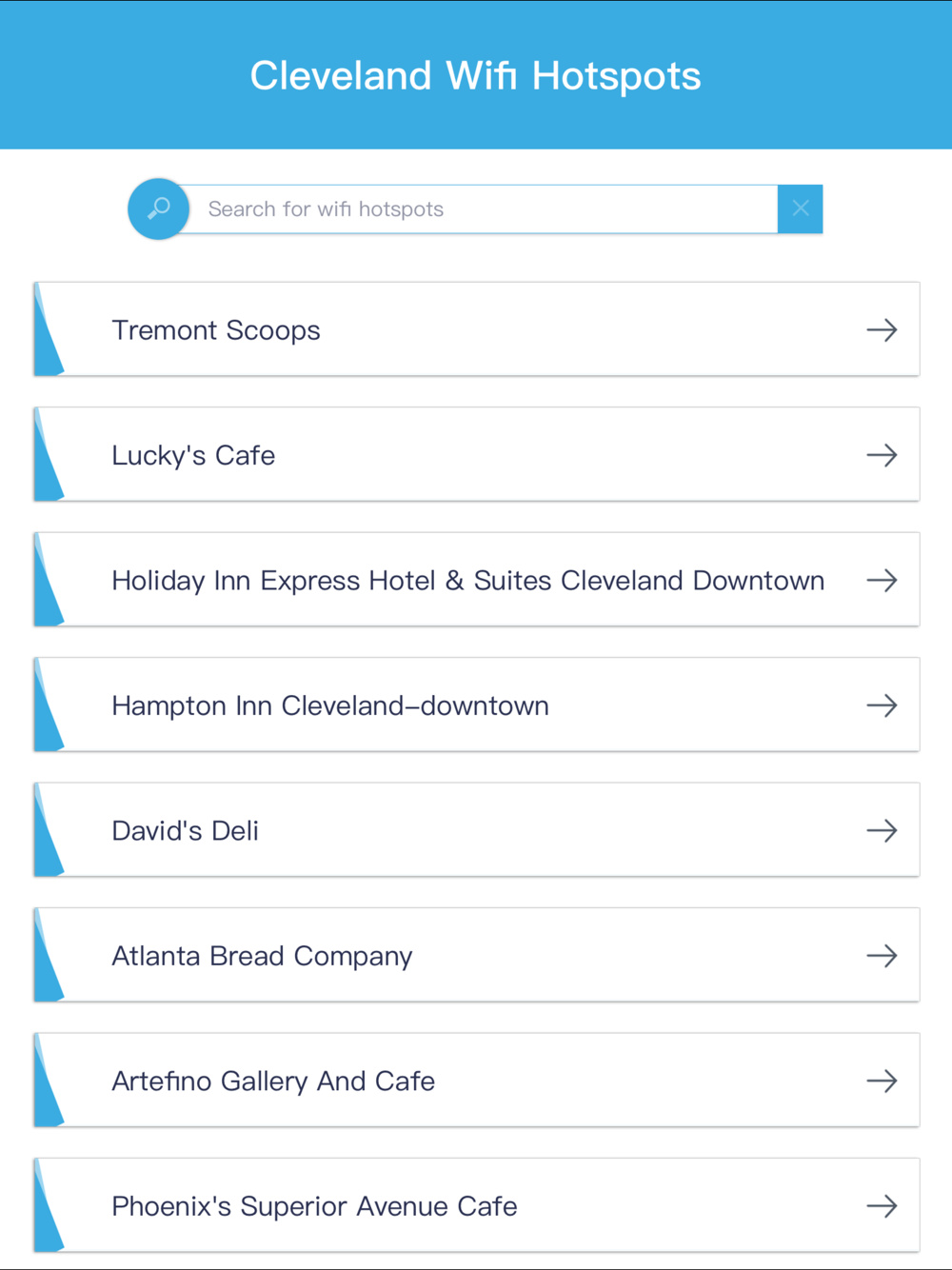
Task: Open Hampton Inn Cleveland-downtown listing
Action: tap(477, 704)
